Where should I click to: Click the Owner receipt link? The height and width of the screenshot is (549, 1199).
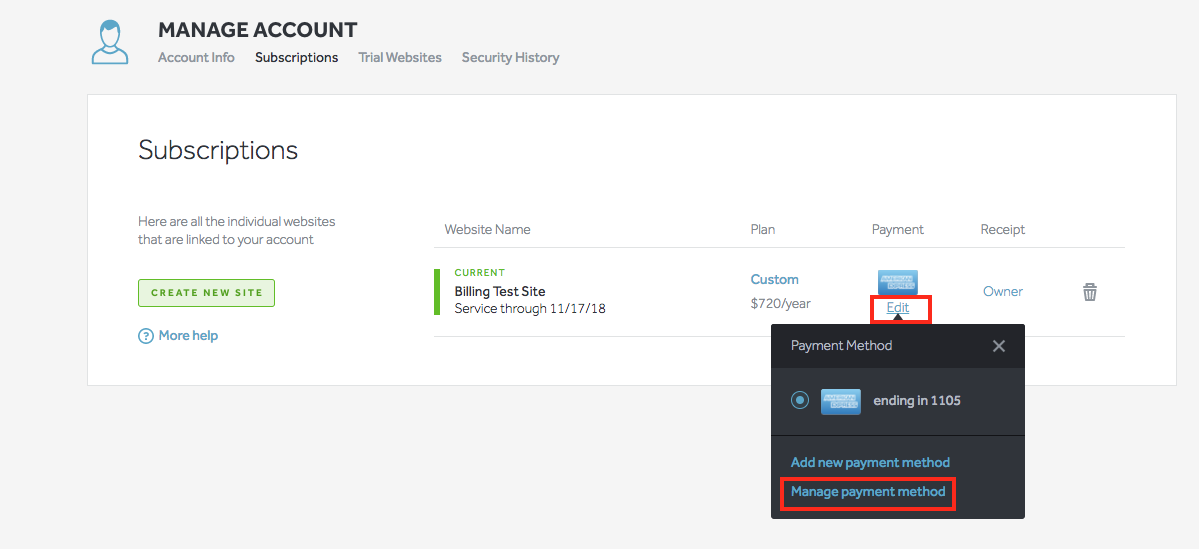[x=1002, y=291]
